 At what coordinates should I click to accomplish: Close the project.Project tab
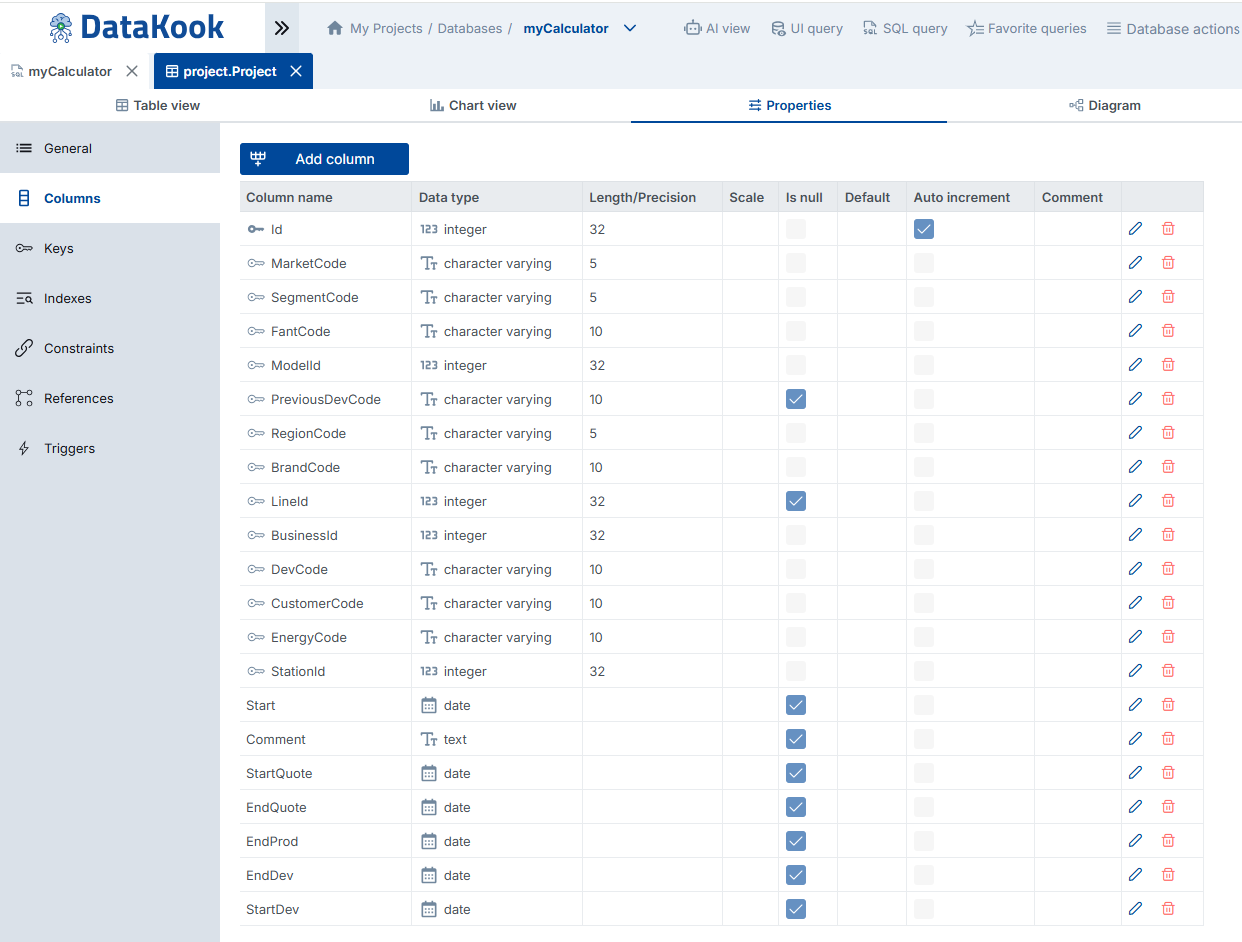pos(296,71)
